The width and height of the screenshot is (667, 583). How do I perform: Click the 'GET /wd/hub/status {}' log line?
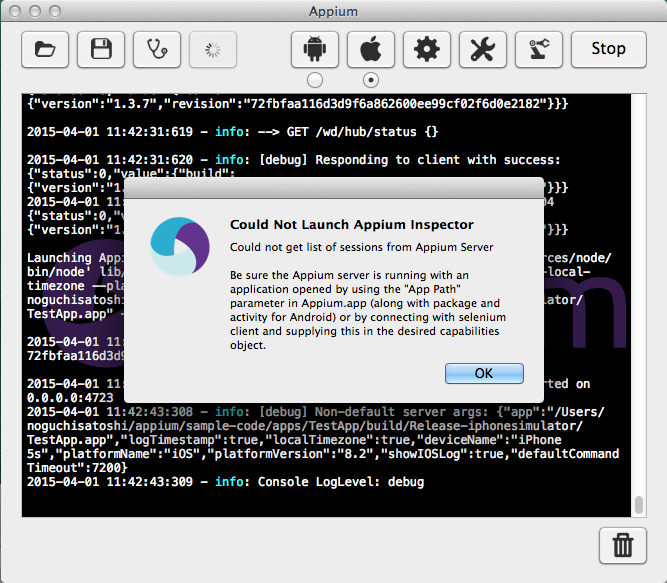pyautogui.click(x=233, y=132)
